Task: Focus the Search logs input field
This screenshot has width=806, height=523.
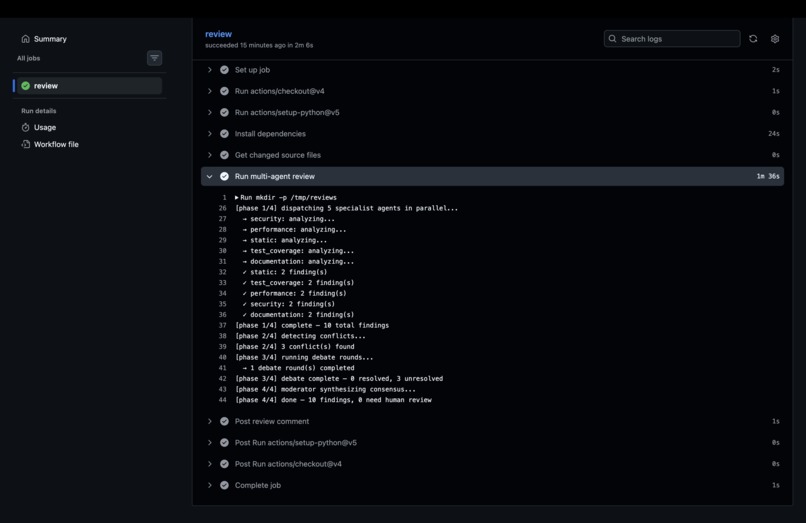Action: [x=672, y=39]
